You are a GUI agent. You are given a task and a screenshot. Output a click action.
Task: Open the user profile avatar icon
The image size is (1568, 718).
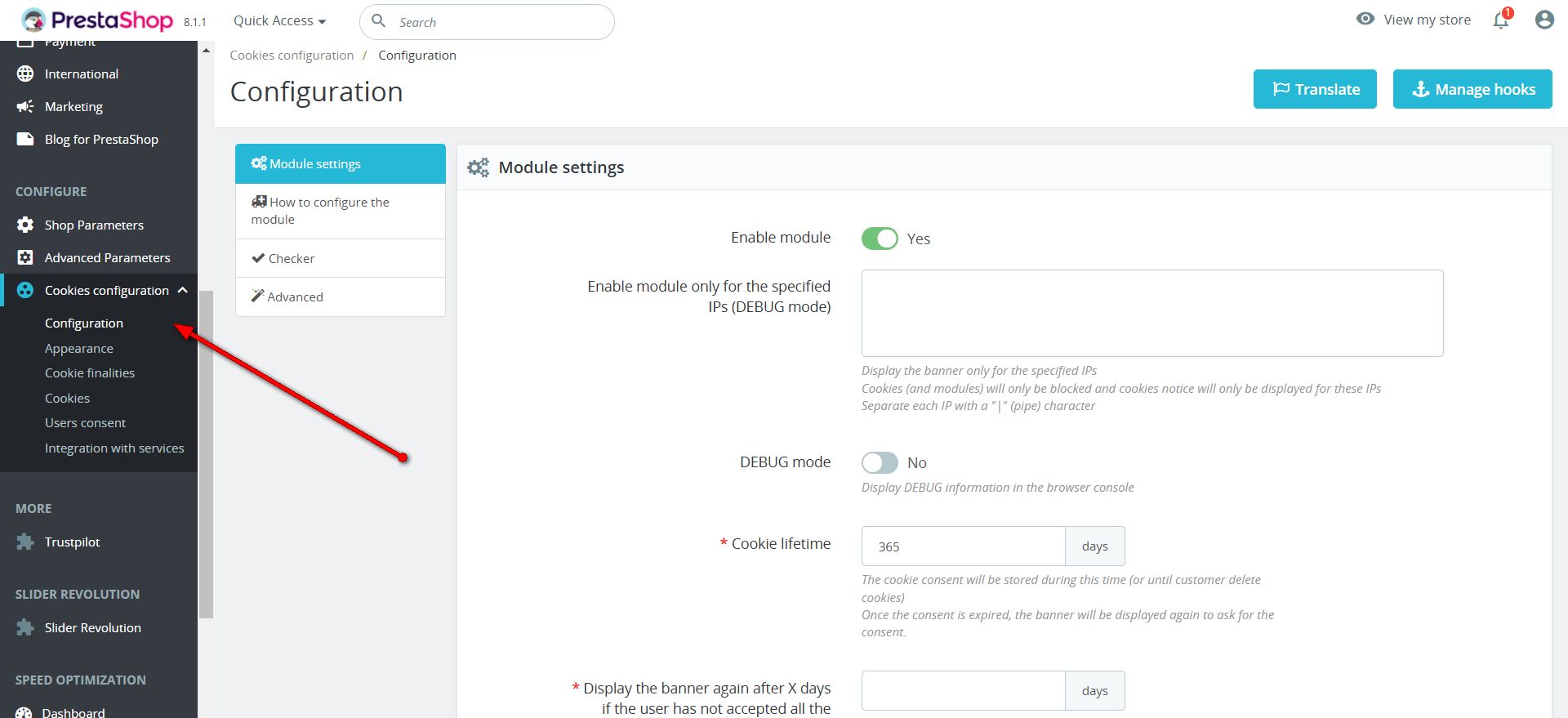[x=1543, y=20]
